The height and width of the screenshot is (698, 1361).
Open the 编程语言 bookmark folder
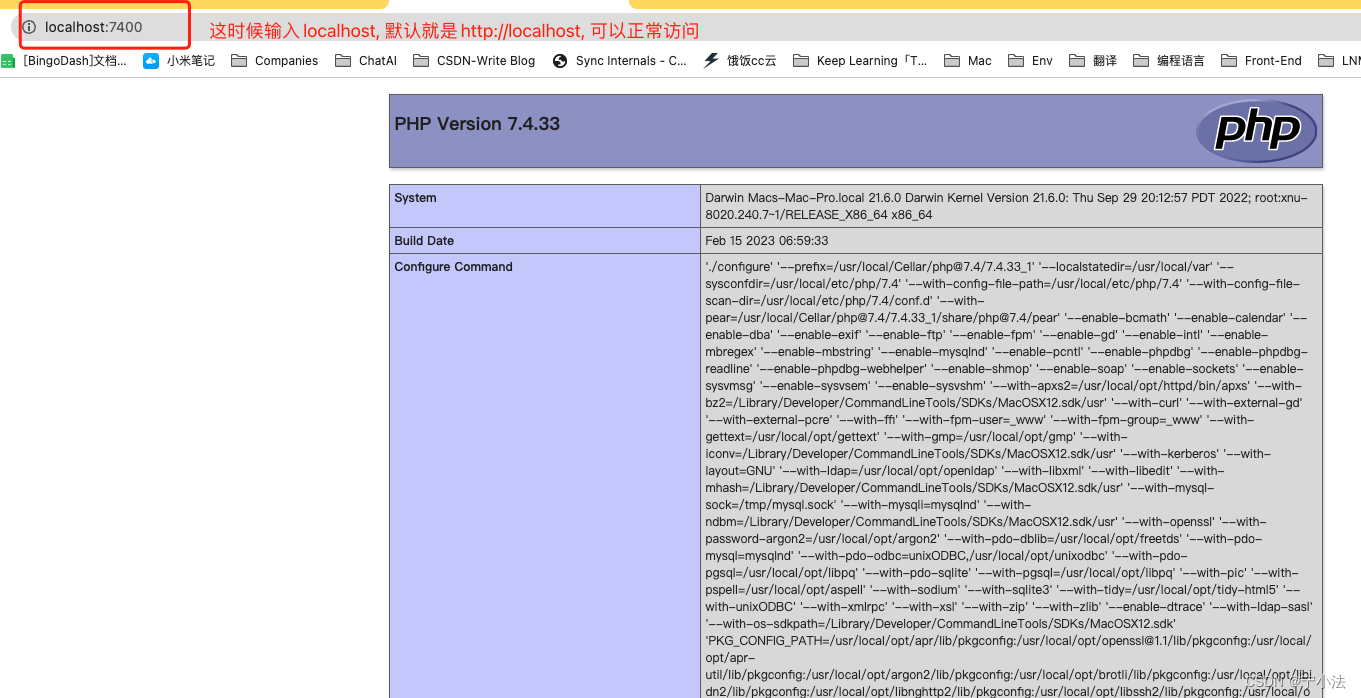click(x=1168, y=60)
